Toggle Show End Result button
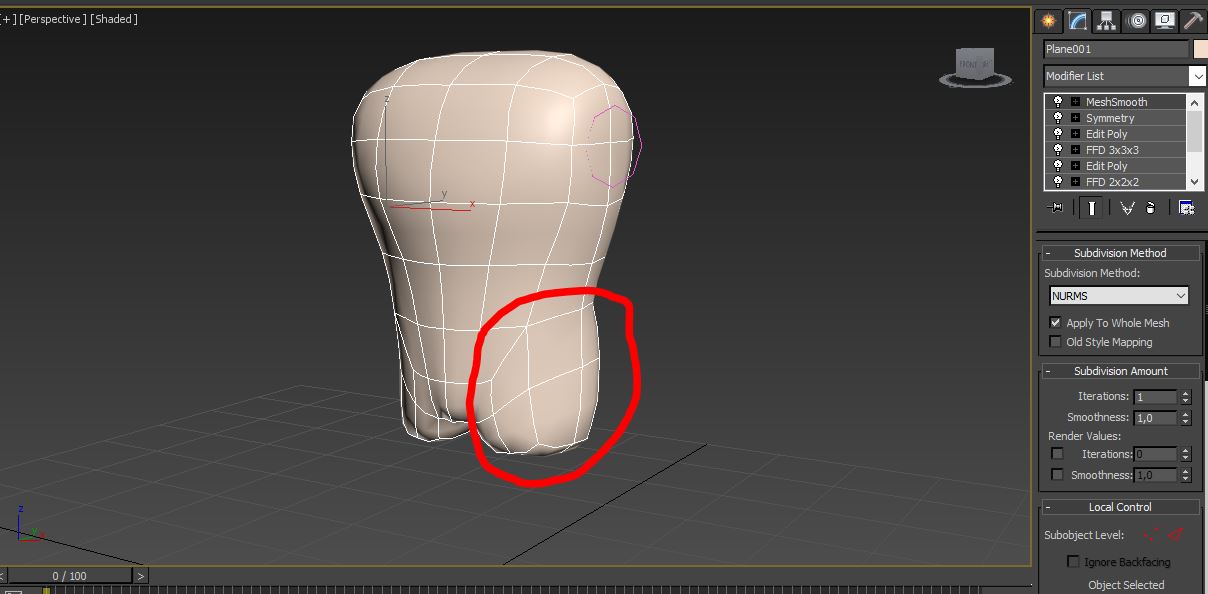Screen dimensions: 1208x594 click(x=1092, y=208)
